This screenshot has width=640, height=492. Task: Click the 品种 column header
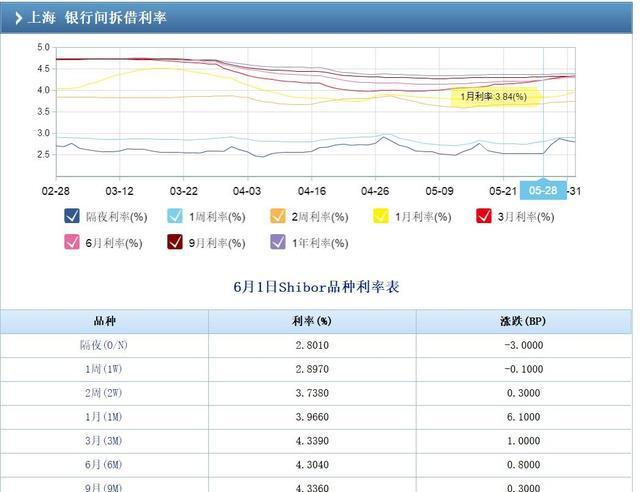(x=104, y=321)
